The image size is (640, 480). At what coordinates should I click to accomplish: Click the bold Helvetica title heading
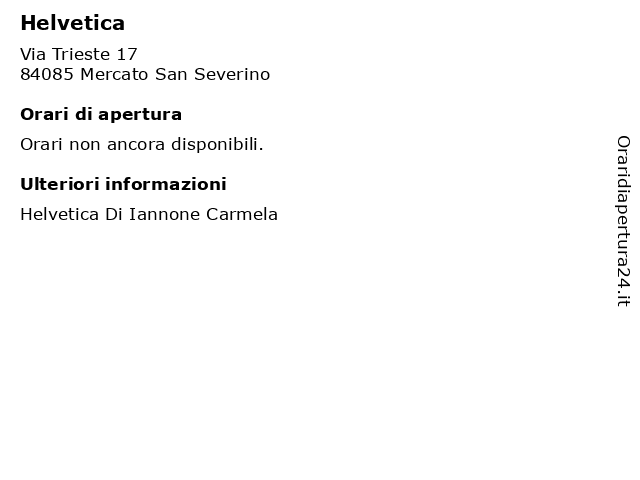click(72, 23)
